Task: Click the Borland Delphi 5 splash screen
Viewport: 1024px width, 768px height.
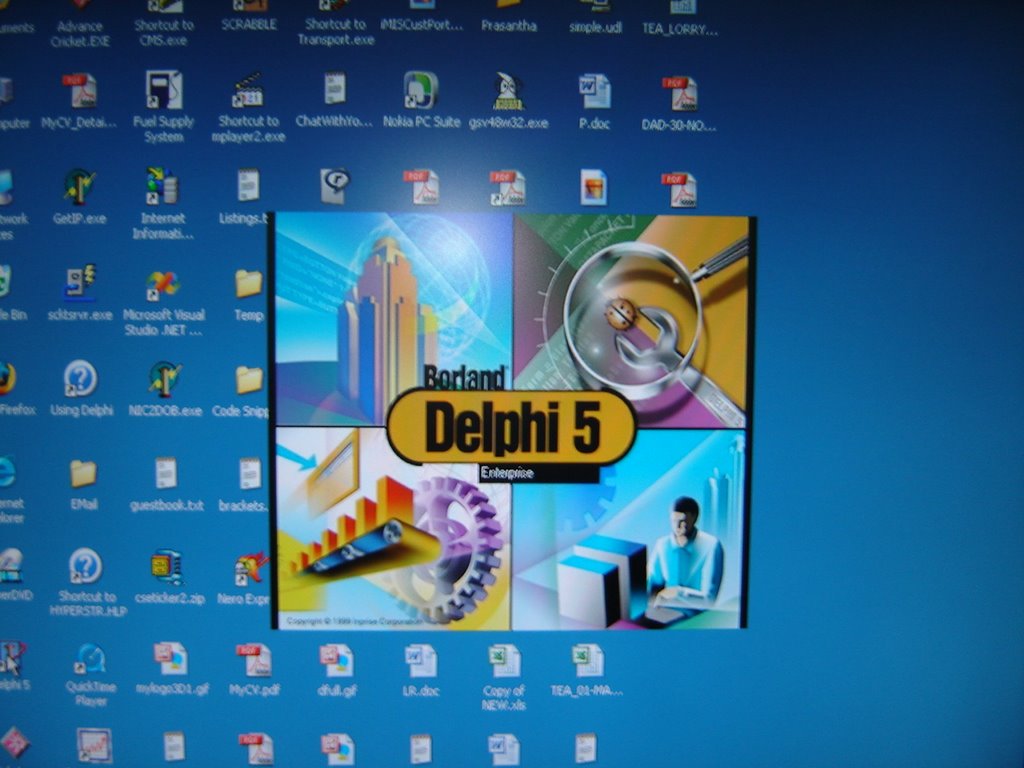Action: pyautogui.click(x=511, y=421)
